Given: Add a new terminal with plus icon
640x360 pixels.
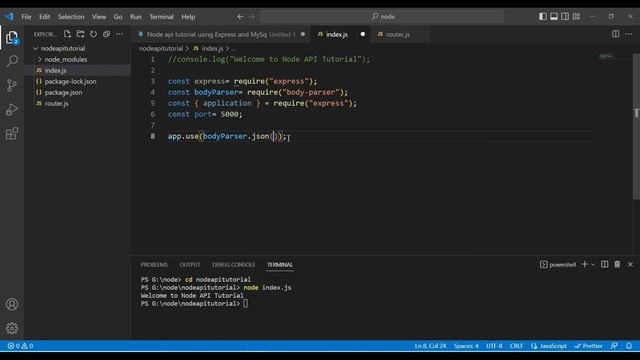Looking at the screenshot, I should [584, 264].
